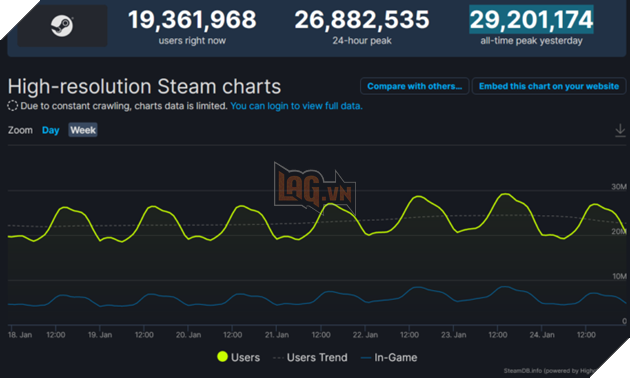Viewport: 630px width, 378px height.
Task: Toggle the Users series in legend
Action: coord(239,357)
